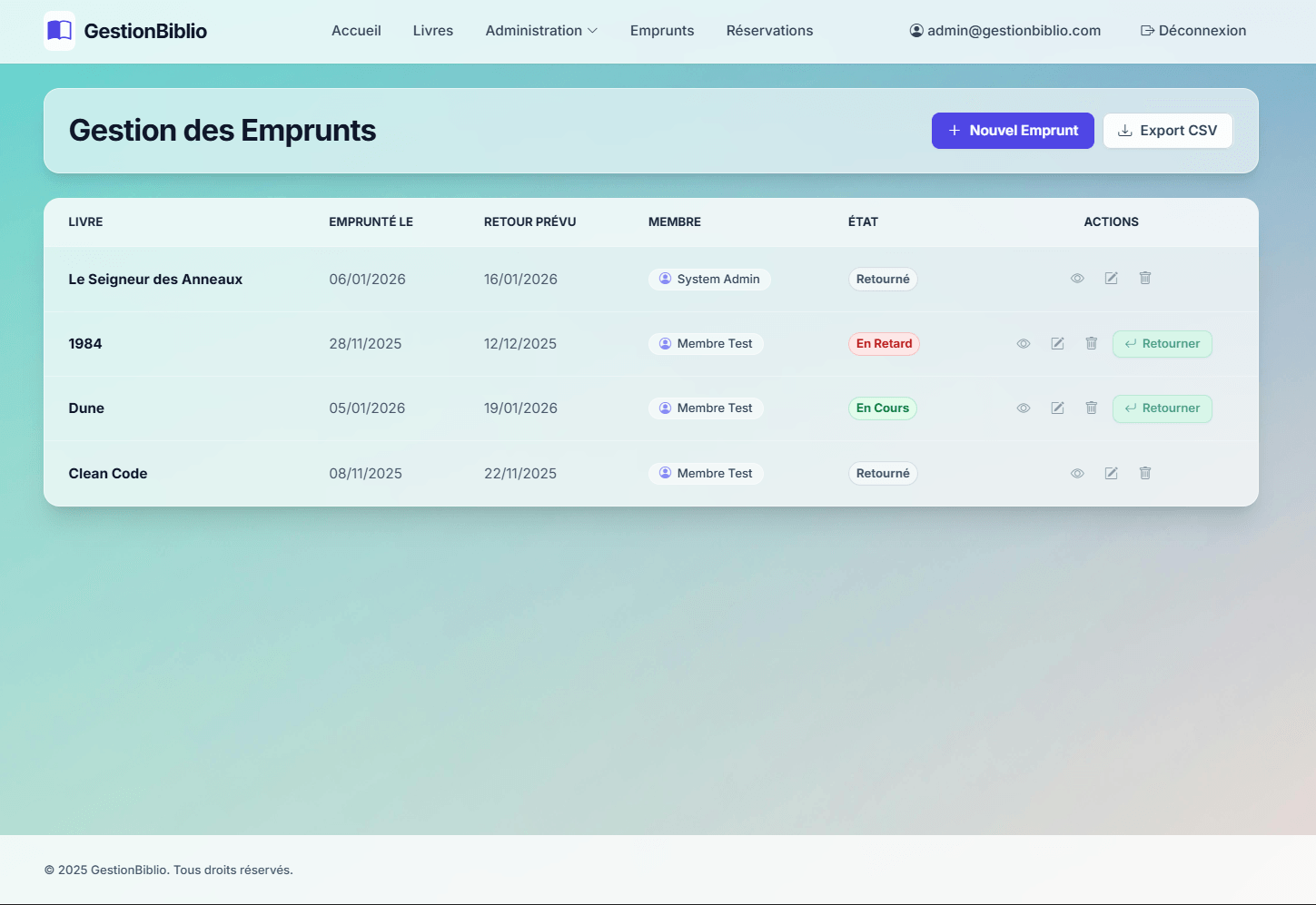Viewport: 1316px width, 905px height.
Task: Click the Retourné status for Le Seigneur des Anneaux
Action: tap(883, 280)
